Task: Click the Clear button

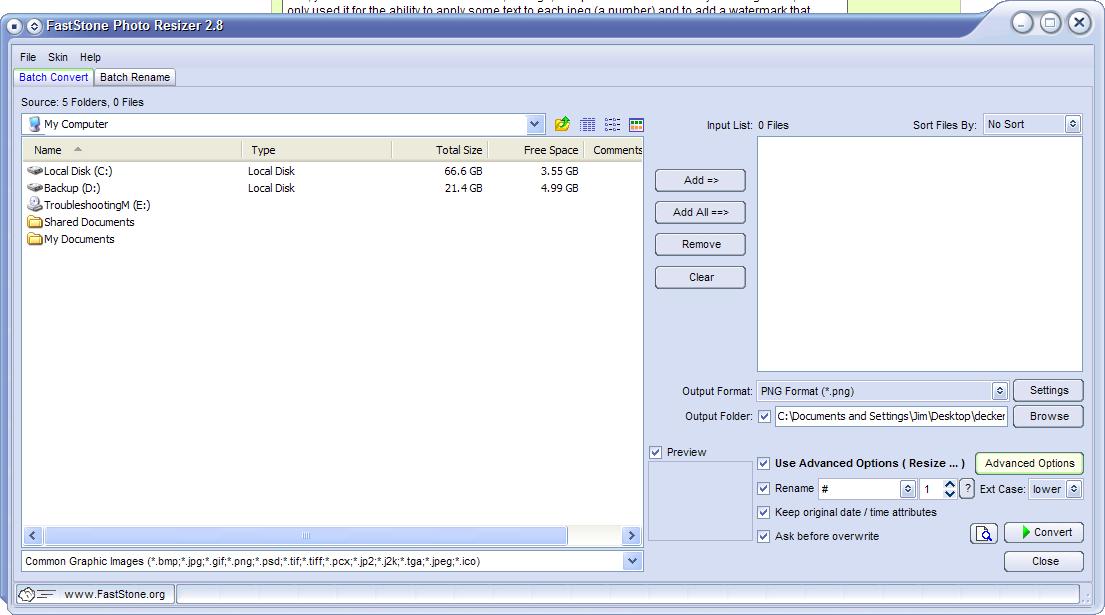Action: (x=700, y=278)
